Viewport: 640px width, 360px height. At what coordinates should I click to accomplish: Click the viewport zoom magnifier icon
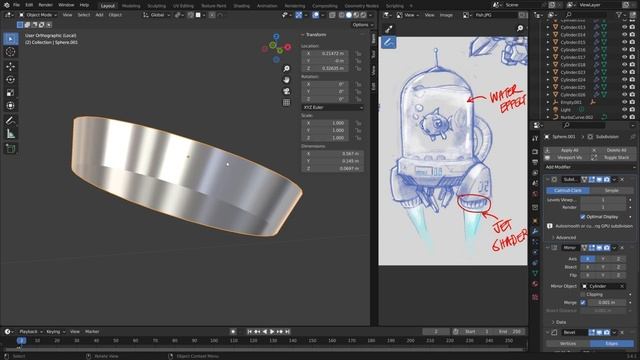coord(287,69)
